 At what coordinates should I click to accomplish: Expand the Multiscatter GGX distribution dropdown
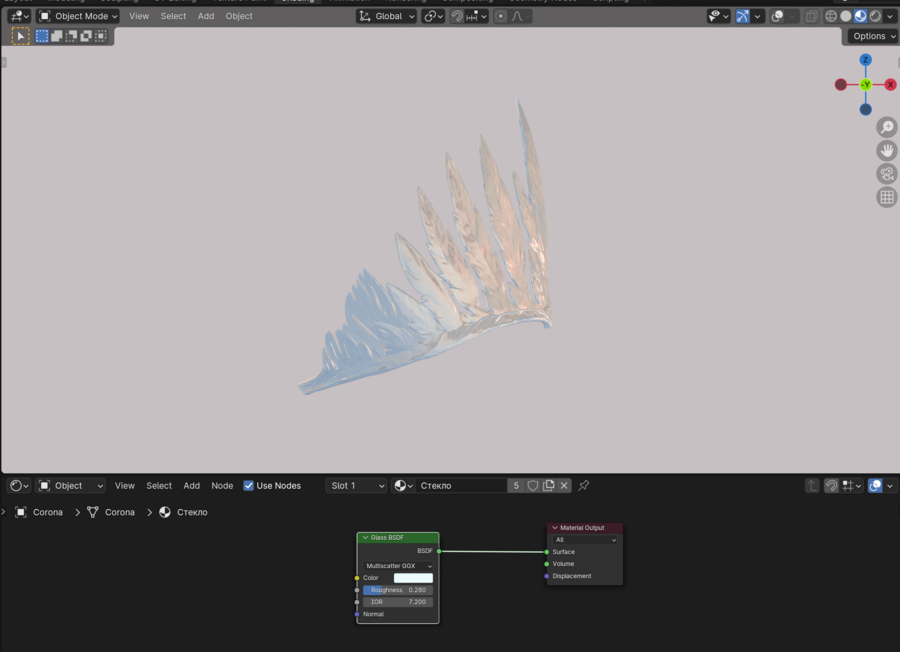(398, 566)
